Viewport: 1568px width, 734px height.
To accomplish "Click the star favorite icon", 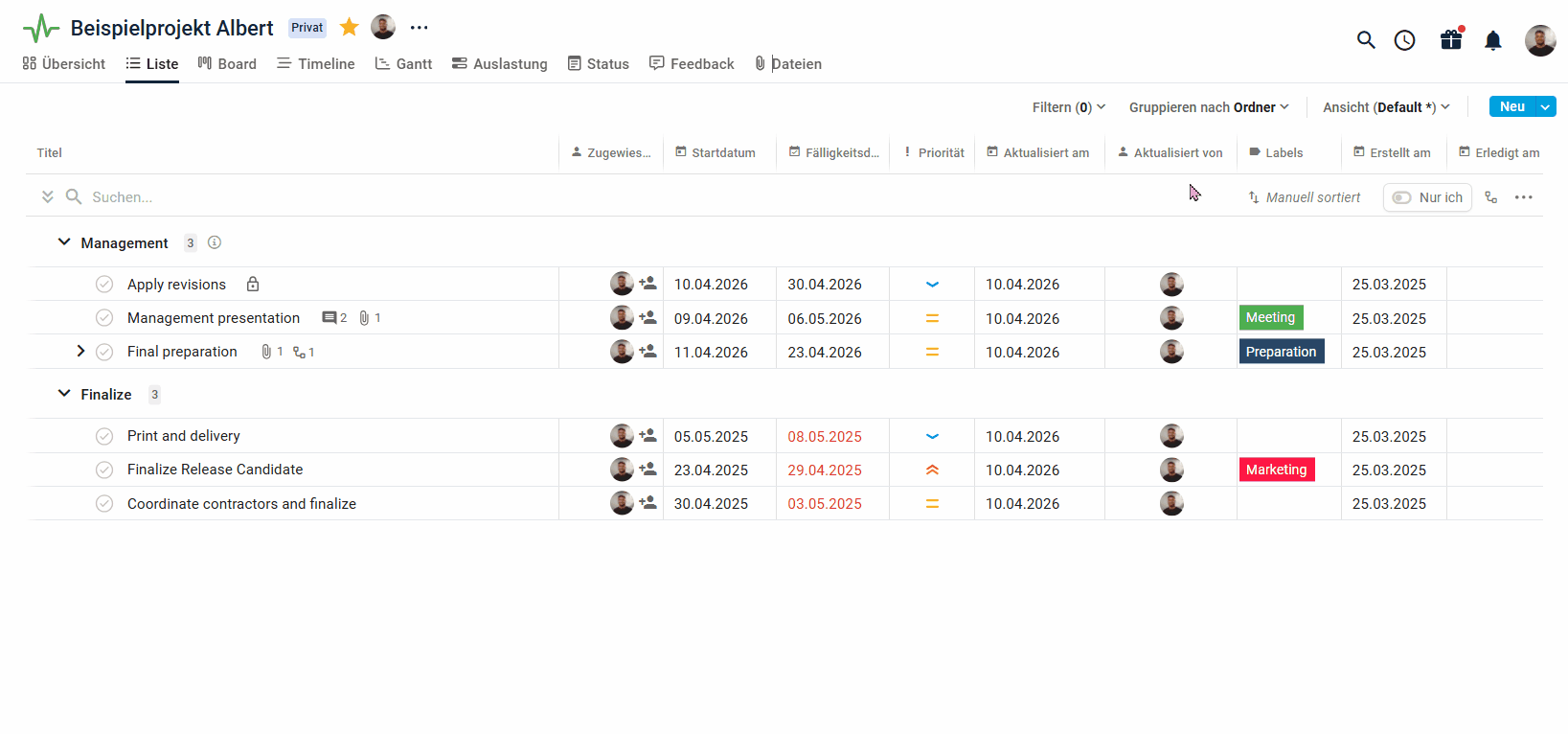I will (x=350, y=27).
